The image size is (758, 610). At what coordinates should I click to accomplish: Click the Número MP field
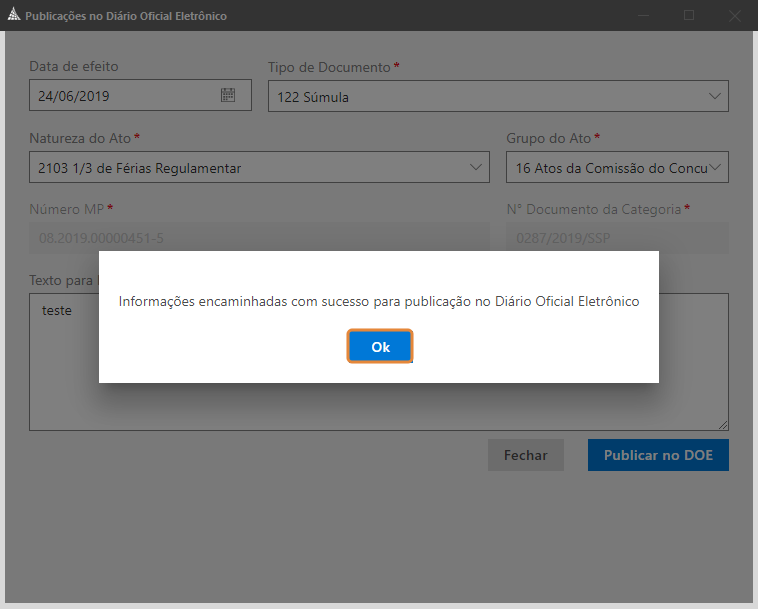point(259,238)
